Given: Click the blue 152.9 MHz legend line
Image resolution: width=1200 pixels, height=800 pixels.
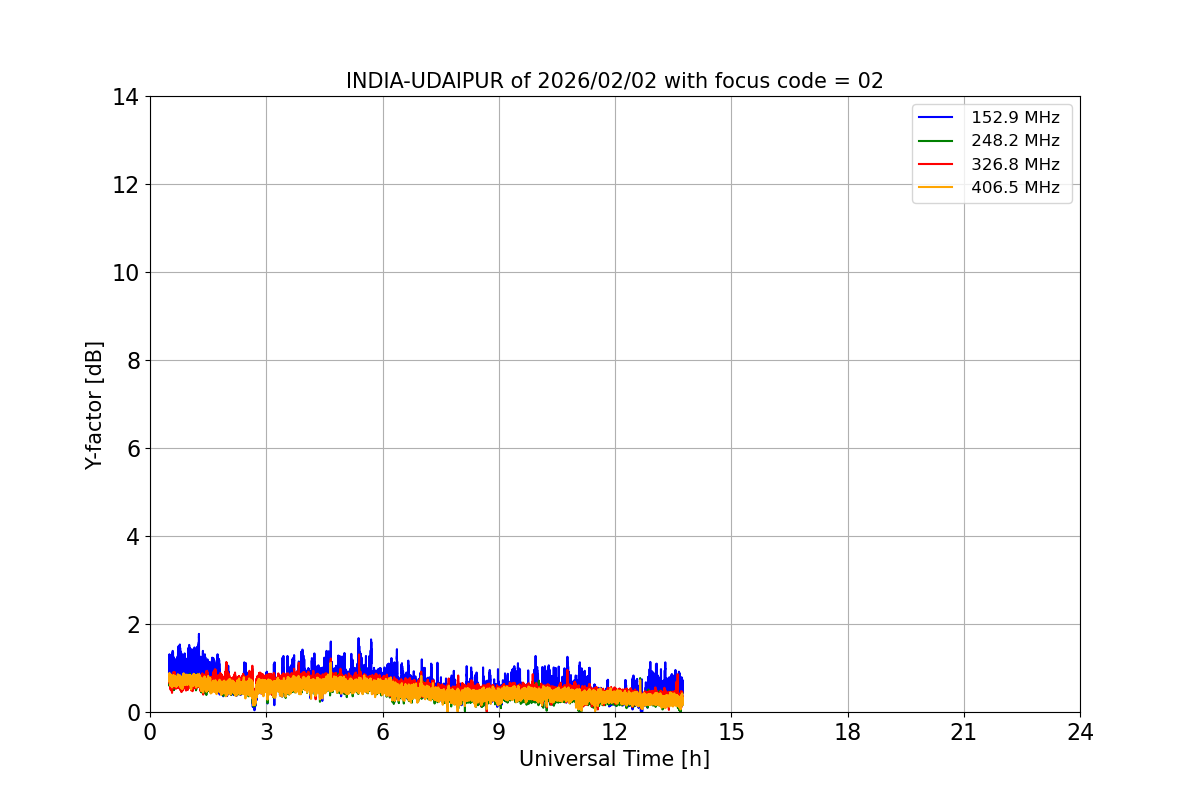Looking at the screenshot, I should pos(938,118).
